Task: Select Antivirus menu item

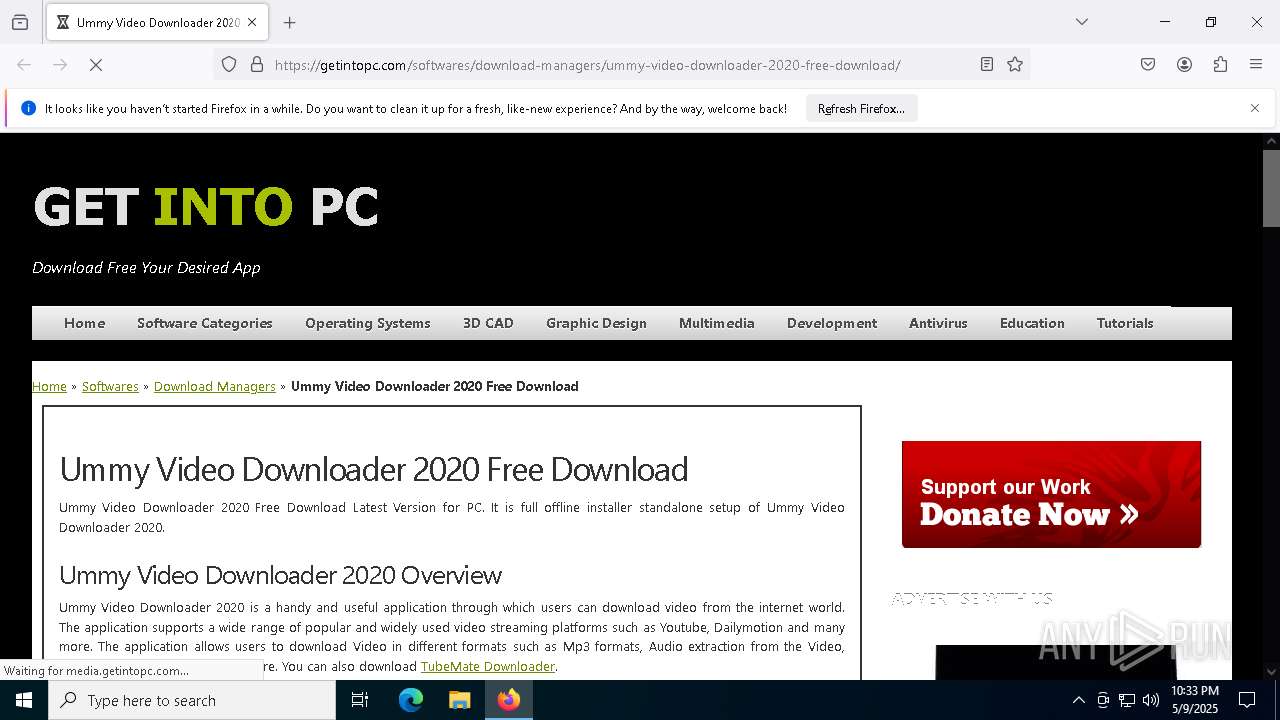Action: [938, 323]
